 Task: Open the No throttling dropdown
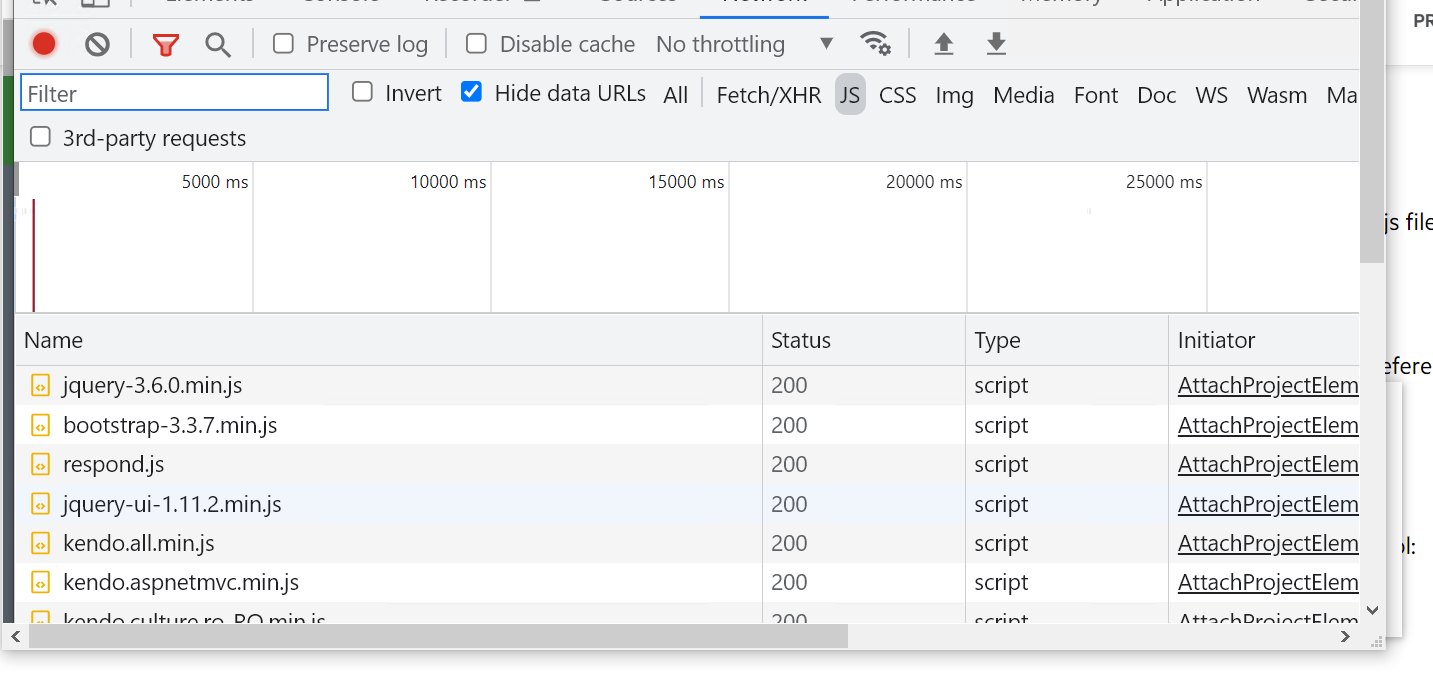pyautogui.click(x=744, y=44)
